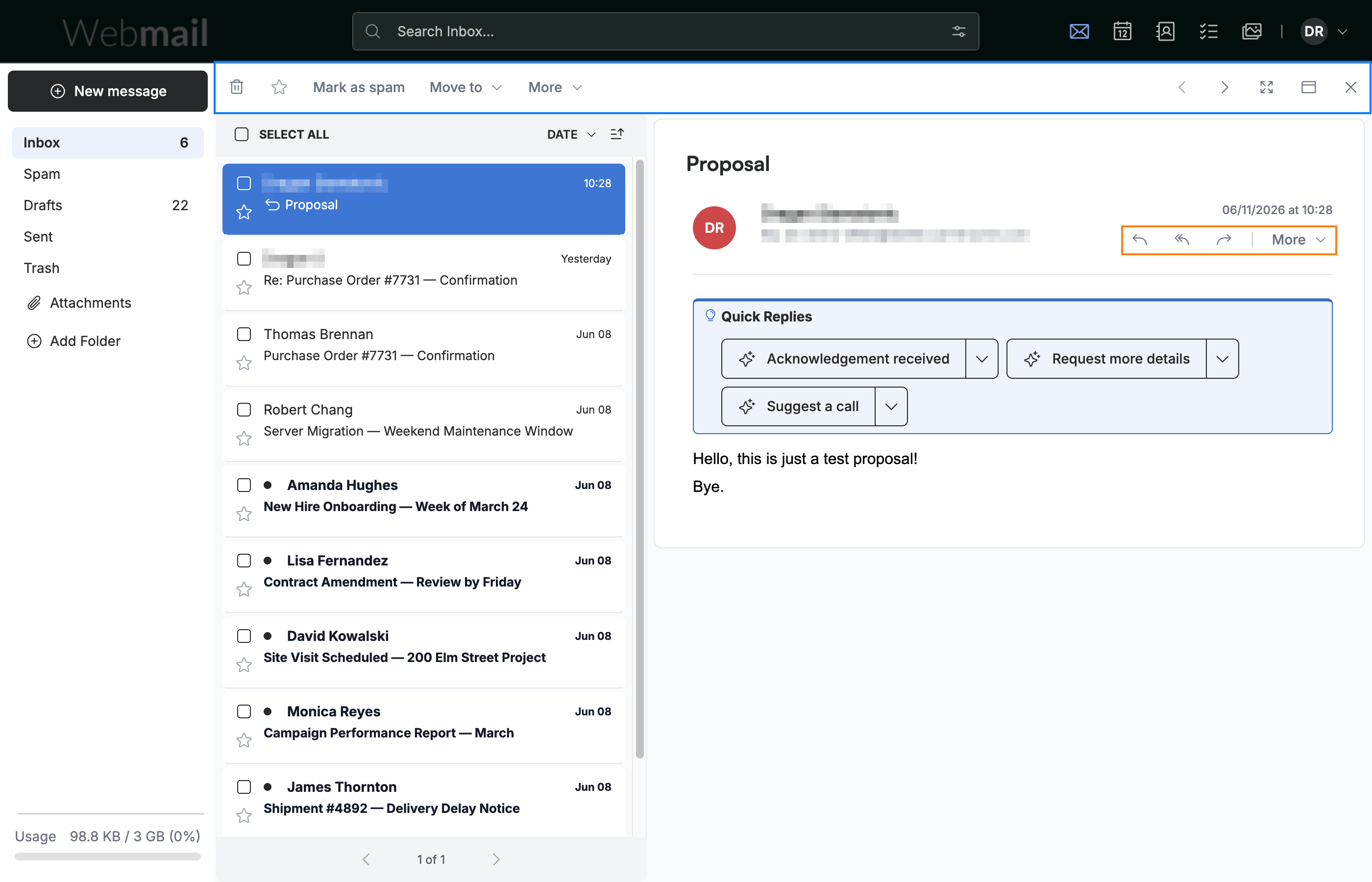Screen dimensions: 1372x882
Task: Use the Suggest a call quick reply
Action: point(798,406)
